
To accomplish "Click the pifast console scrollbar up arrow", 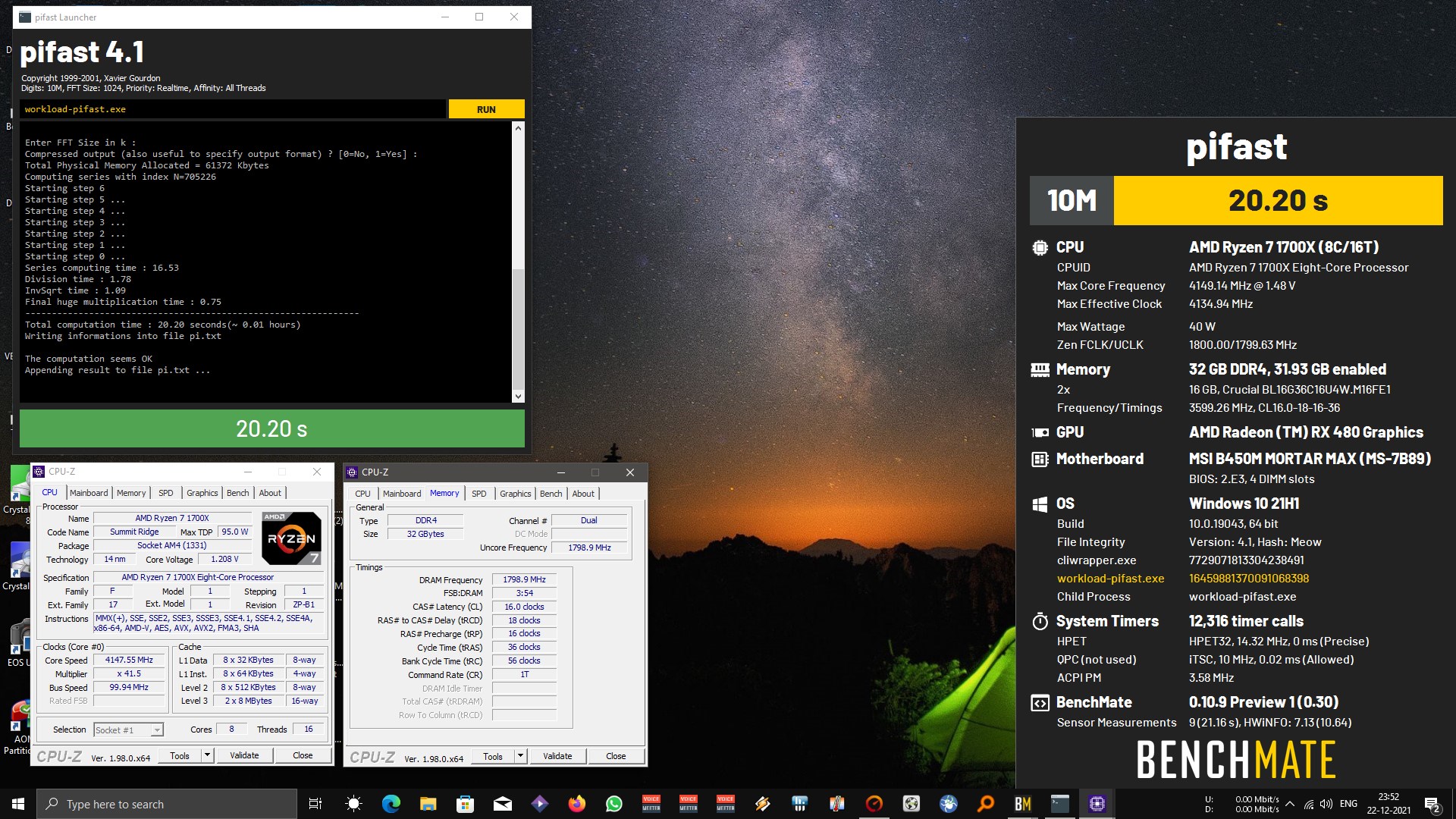I will pyautogui.click(x=518, y=128).
